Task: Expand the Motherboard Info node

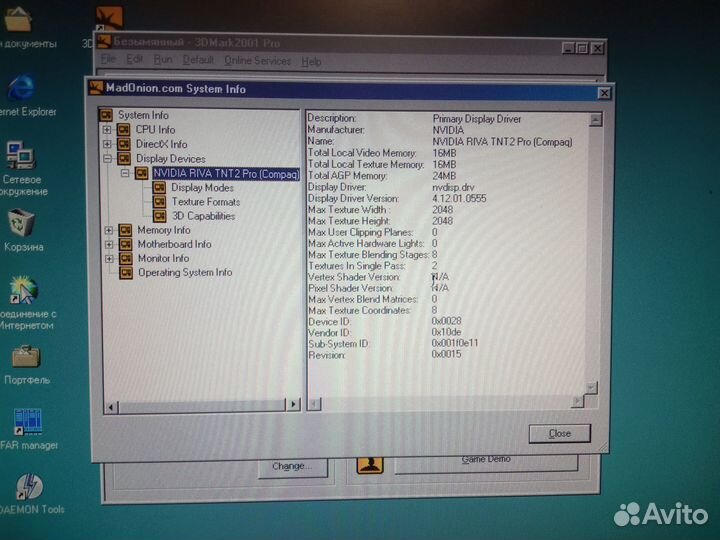Action: [109, 244]
